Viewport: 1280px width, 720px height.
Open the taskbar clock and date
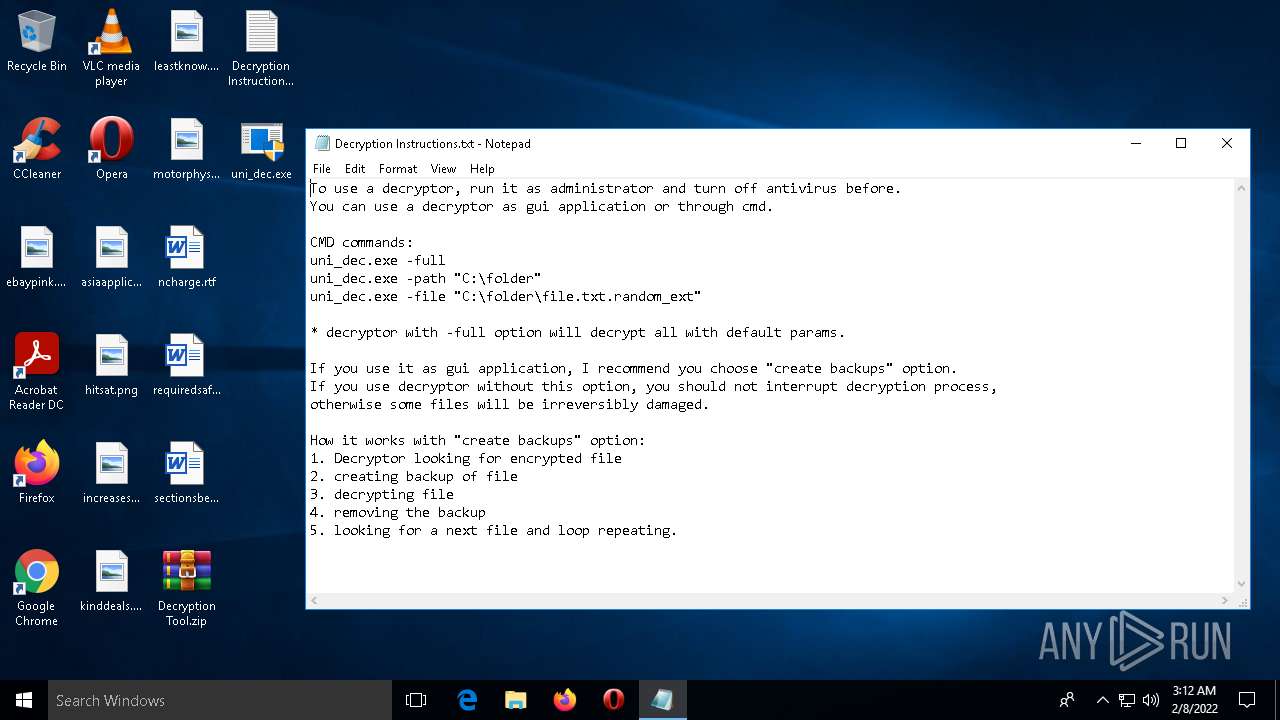pyautogui.click(x=1194, y=700)
